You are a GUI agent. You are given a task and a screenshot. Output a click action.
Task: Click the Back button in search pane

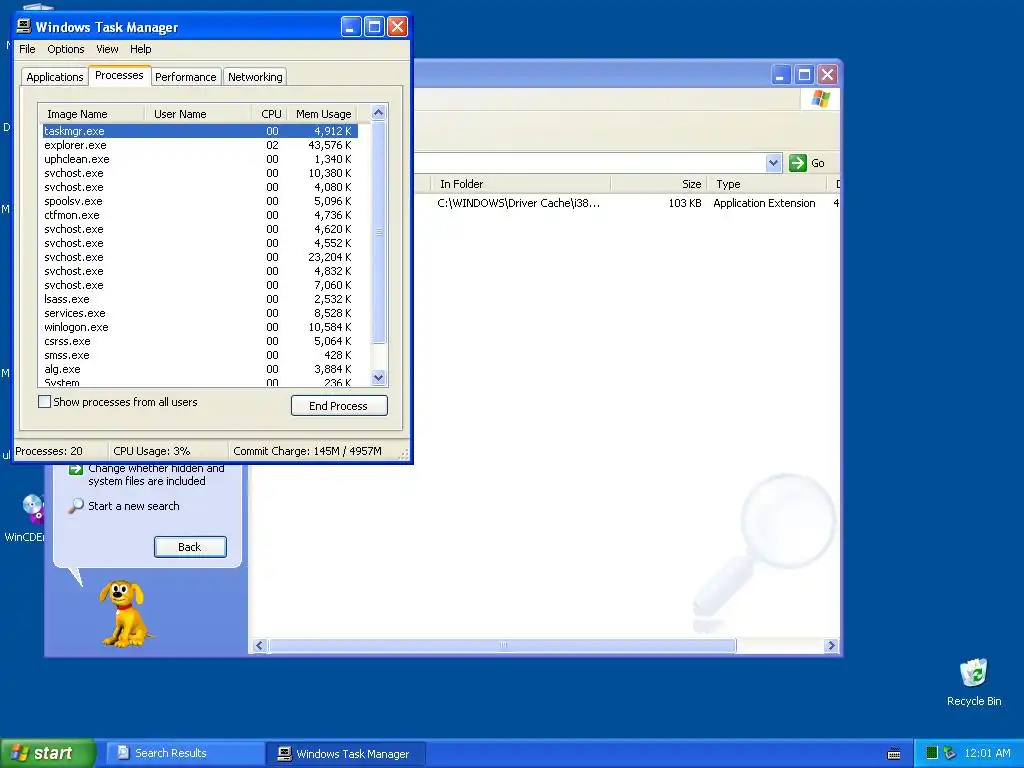pyautogui.click(x=190, y=547)
